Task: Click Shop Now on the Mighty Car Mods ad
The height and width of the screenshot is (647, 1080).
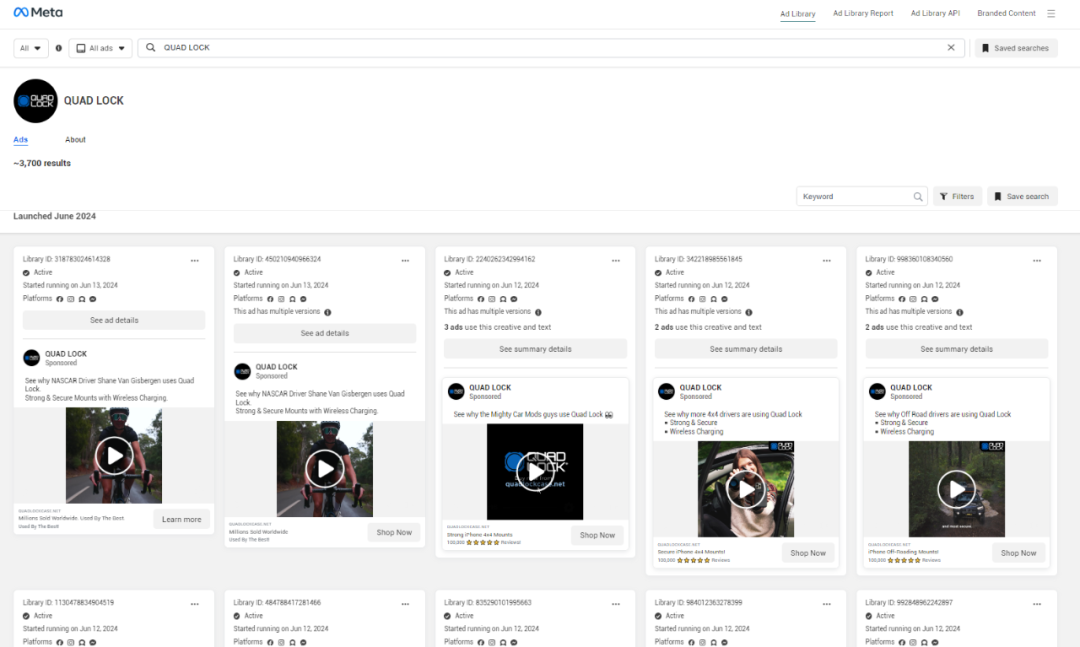Action: pos(597,535)
